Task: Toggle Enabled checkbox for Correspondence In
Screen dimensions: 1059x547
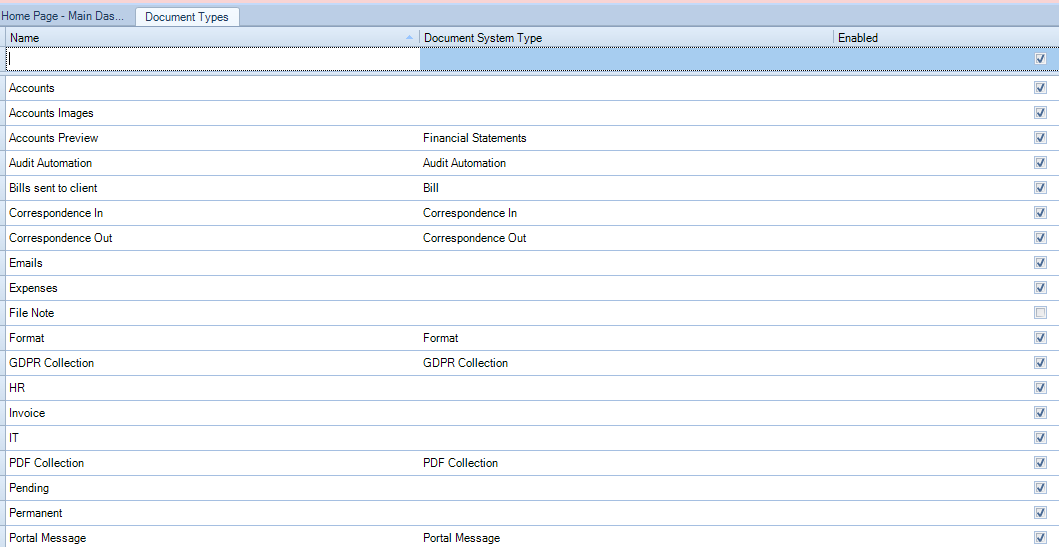Action: point(1040,213)
